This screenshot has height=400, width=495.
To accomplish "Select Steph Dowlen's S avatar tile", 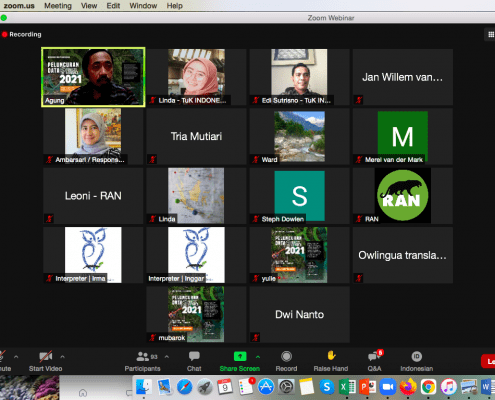I will pos(299,196).
